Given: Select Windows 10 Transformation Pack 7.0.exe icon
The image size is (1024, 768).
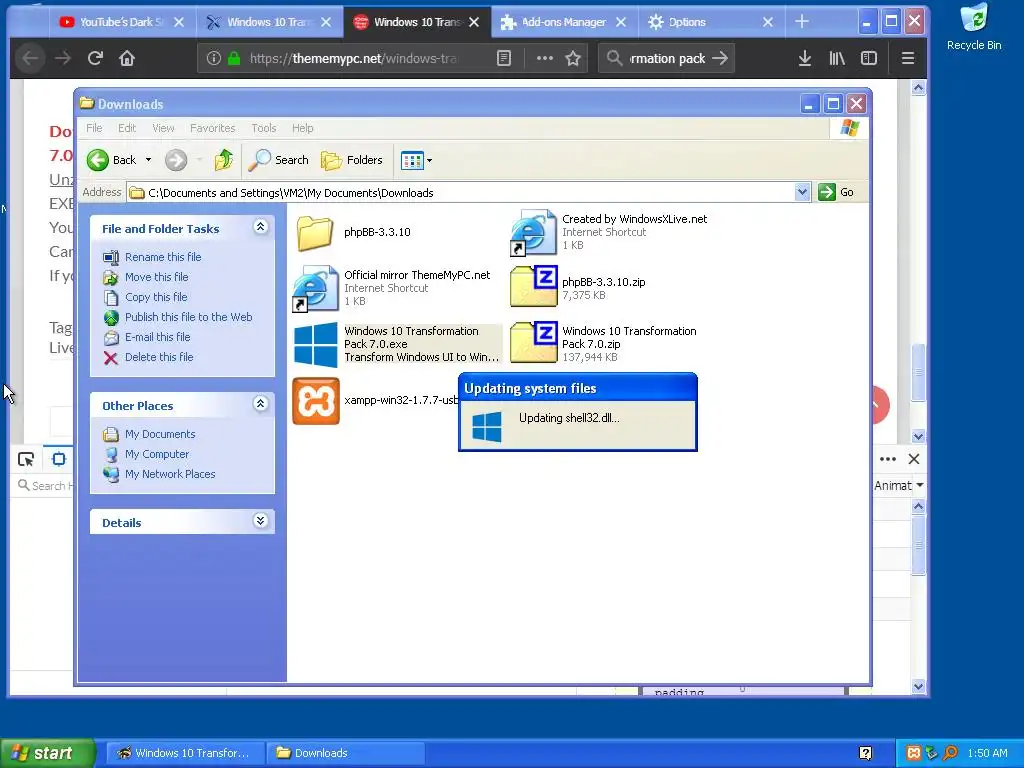Looking at the screenshot, I should click(x=315, y=344).
